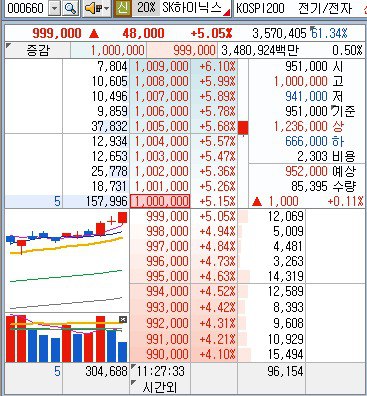Click the open price 951,000 시

(314, 67)
